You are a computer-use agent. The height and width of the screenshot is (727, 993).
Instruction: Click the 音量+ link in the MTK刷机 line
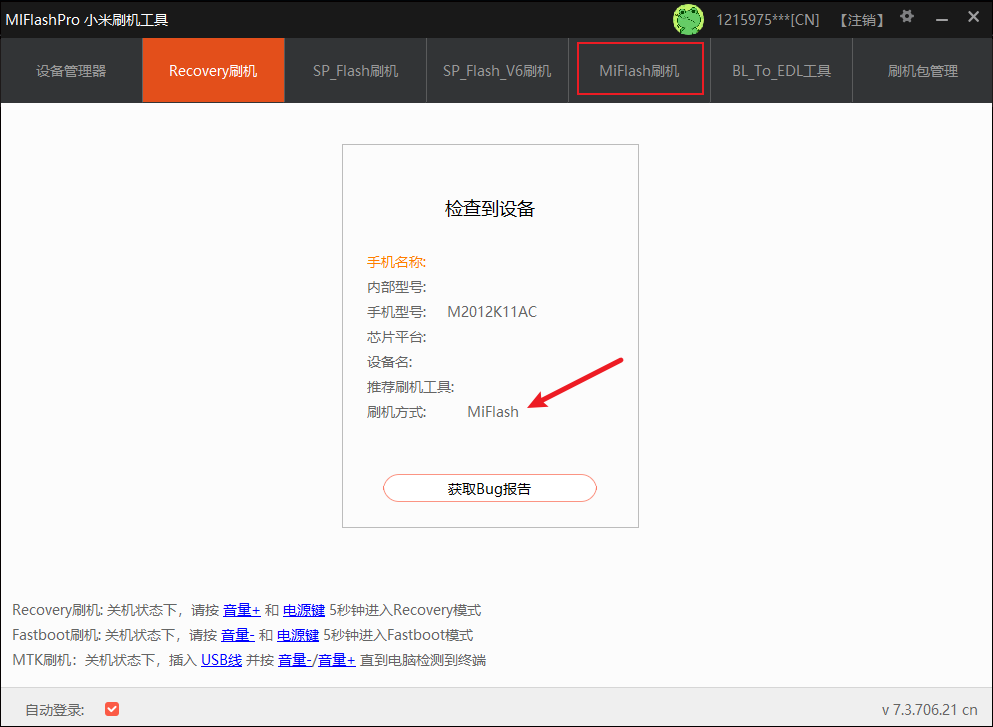point(336,661)
